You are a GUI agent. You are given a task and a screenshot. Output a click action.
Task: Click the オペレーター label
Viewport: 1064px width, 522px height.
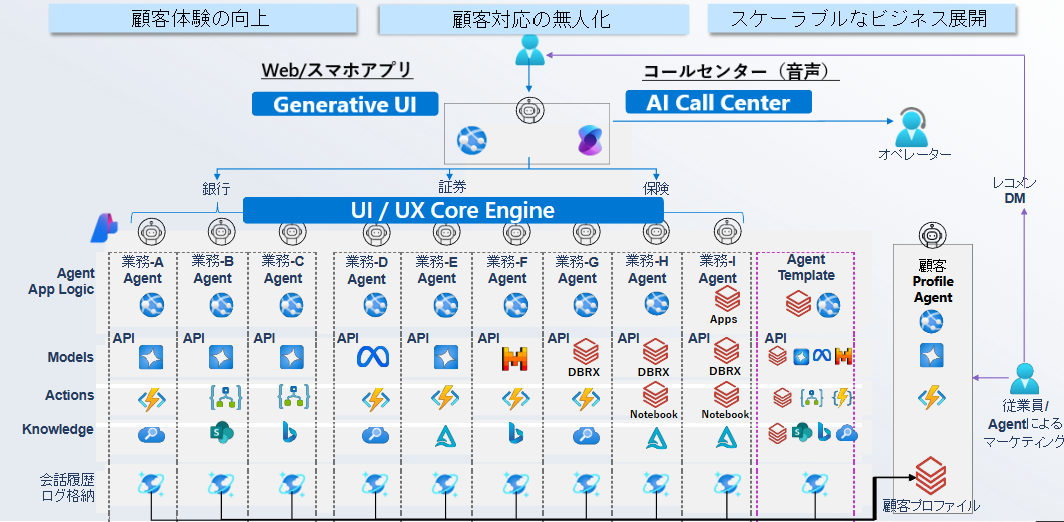coord(915,155)
